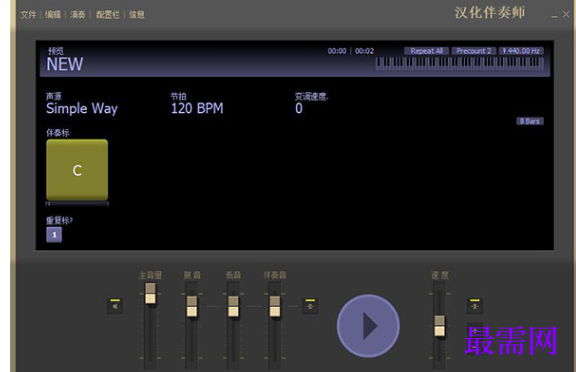Click the song title NEW
The width and height of the screenshot is (576, 372).
click(65, 64)
